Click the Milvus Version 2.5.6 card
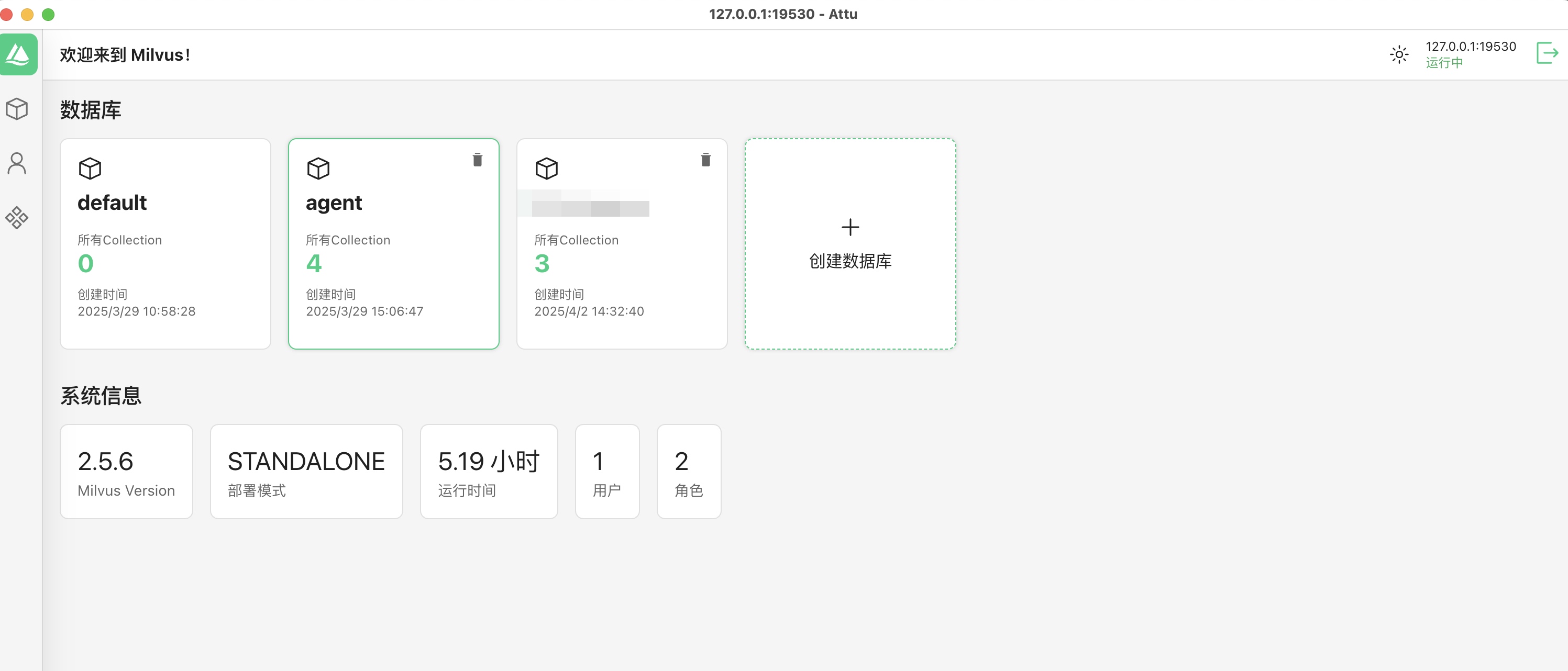This screenshot has width=1568, height=671. click(x=126, y=472)
